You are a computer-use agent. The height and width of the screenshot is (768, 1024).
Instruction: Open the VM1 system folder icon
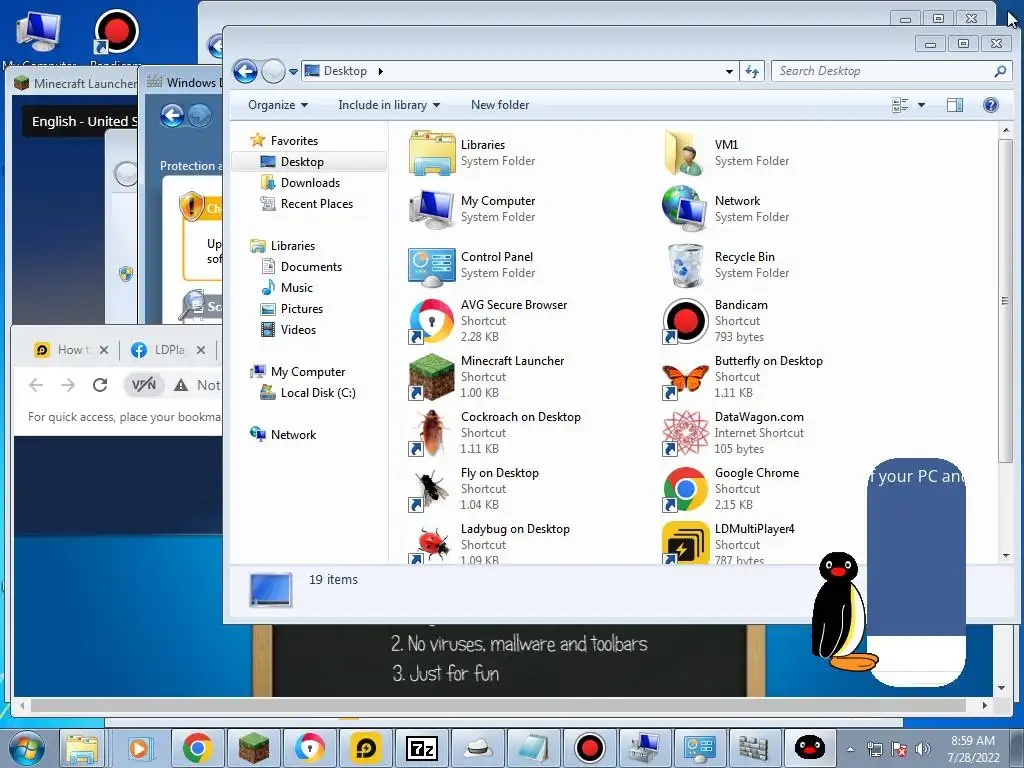click(685, 153)
